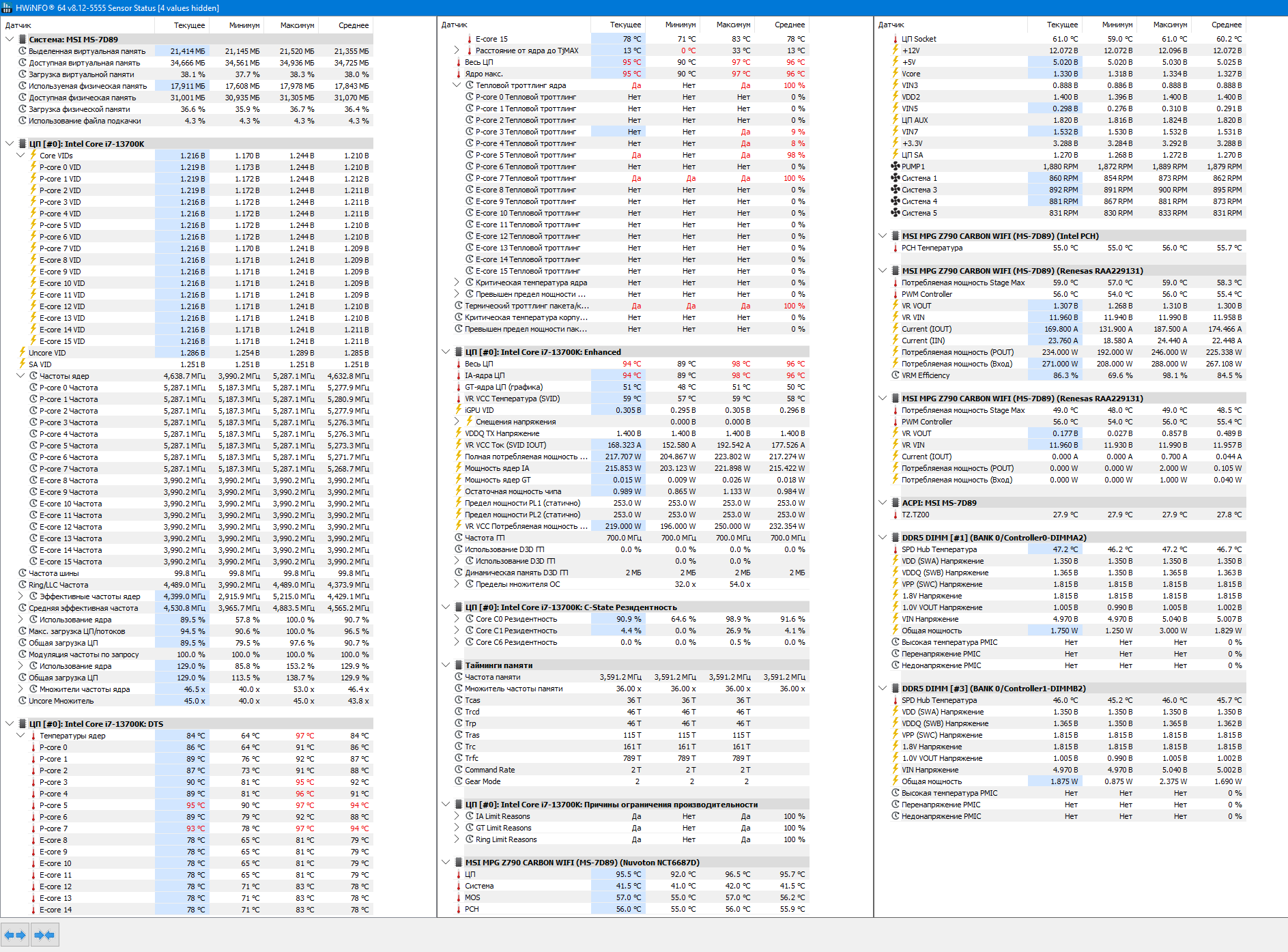Collapse the Температуры ядер subtree

(20, 736)
